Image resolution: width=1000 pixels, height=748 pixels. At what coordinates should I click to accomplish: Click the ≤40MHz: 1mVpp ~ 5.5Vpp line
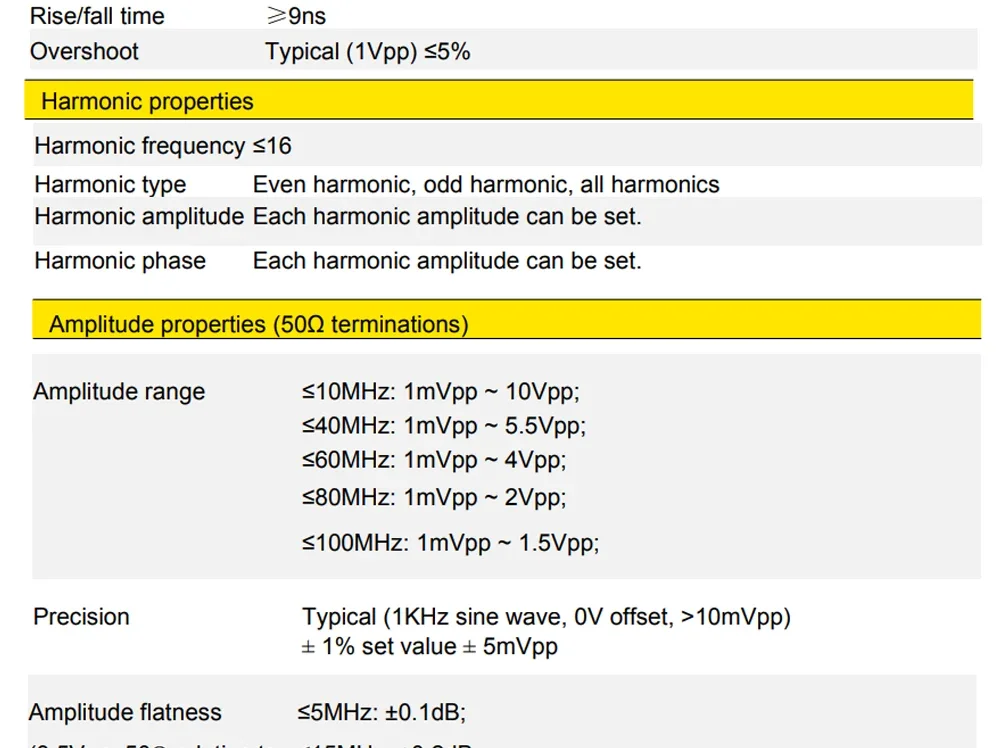444,426
